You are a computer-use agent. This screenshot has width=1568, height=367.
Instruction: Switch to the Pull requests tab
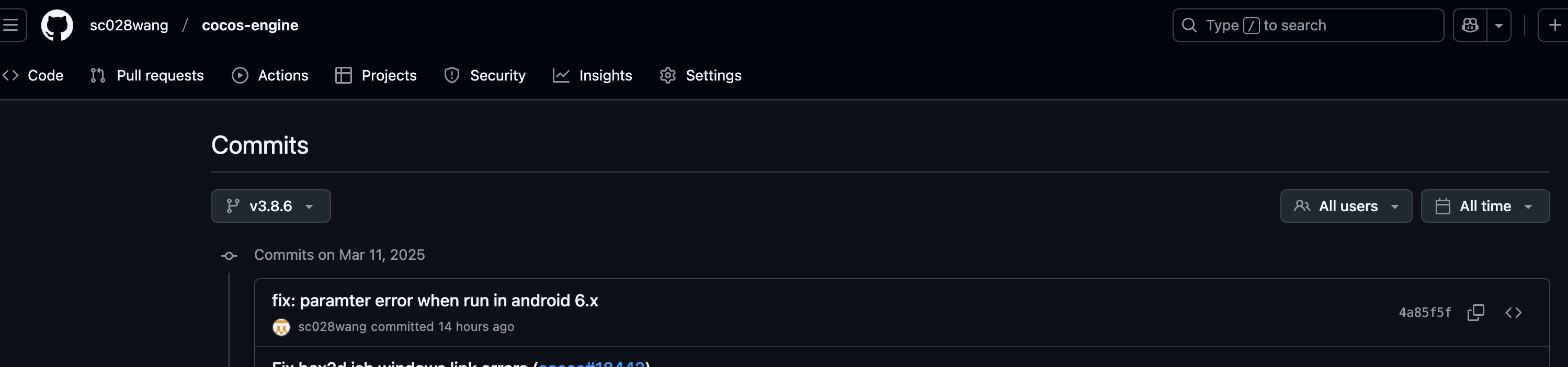(x=146, y=75)
